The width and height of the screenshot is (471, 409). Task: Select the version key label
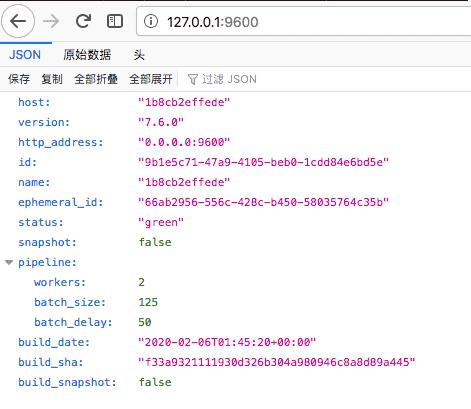tap(44, 122)
